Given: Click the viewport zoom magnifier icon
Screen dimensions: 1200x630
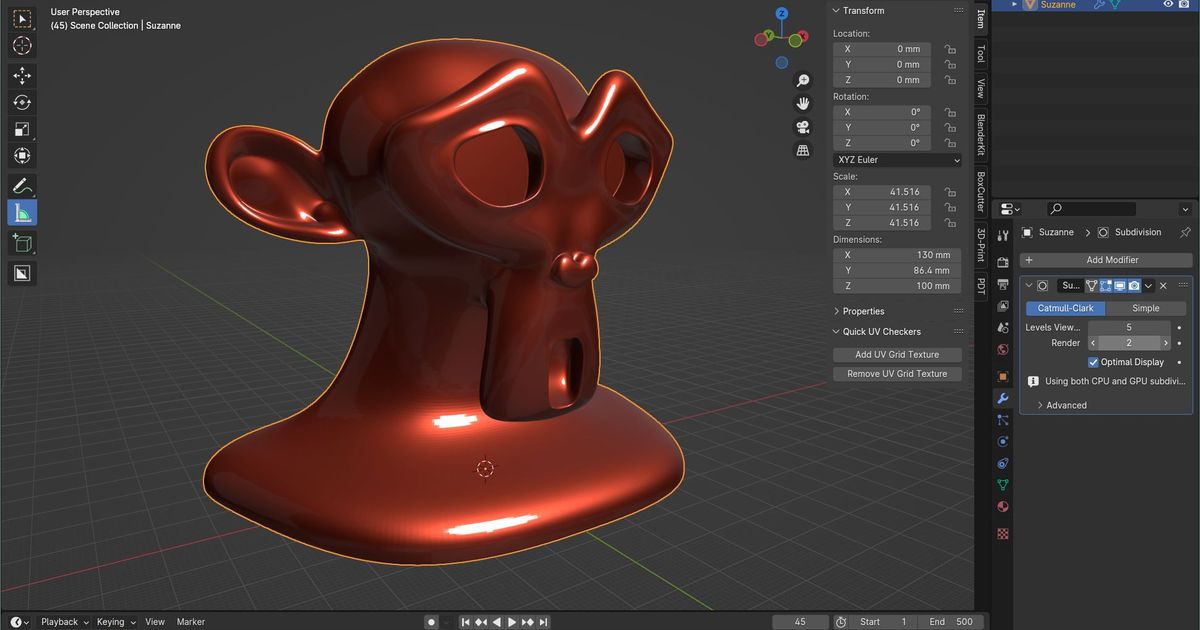Looking at the screenshot, I should (803, 80).
